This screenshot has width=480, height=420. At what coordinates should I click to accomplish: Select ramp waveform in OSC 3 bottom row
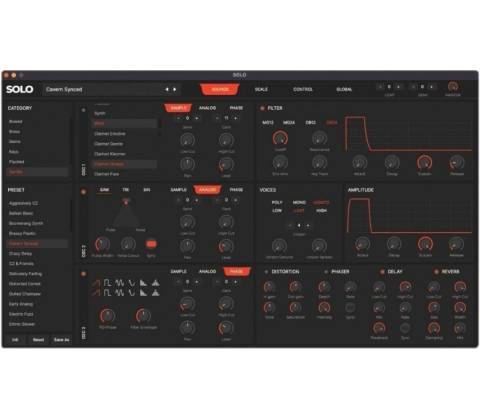click(x=143, y=293)
